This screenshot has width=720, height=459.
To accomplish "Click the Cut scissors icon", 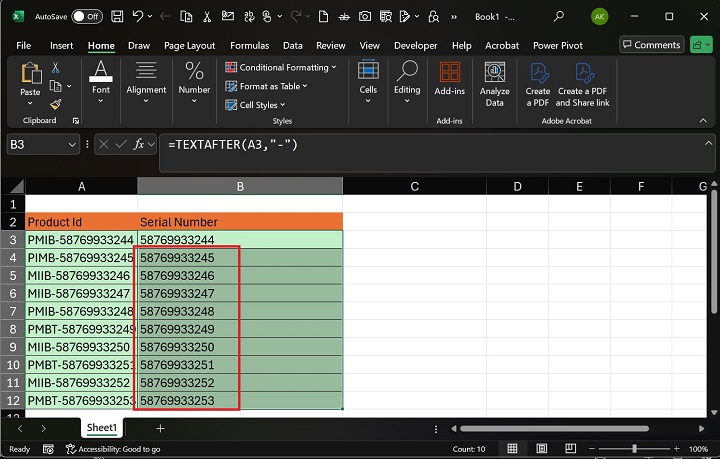I will (56, 67).
